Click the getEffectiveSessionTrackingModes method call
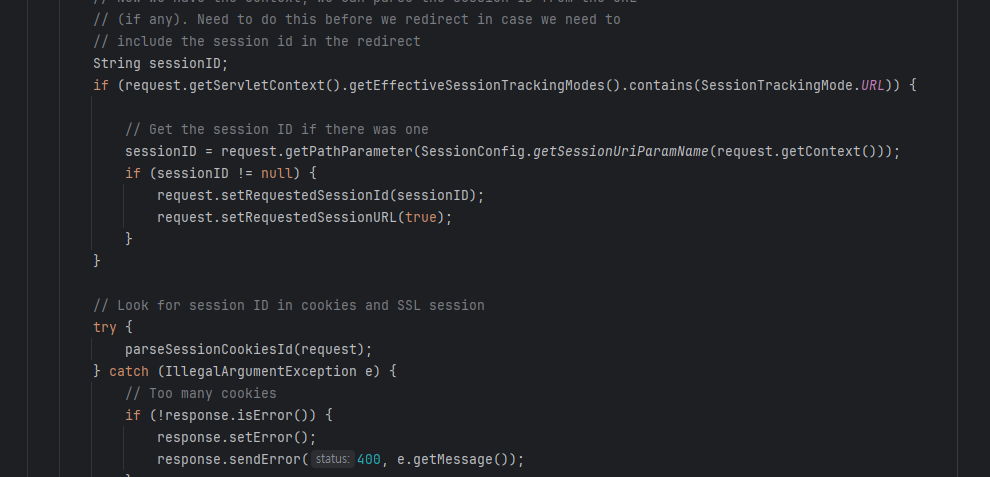Viewport: 990px width, 477px height. point(477,85)
